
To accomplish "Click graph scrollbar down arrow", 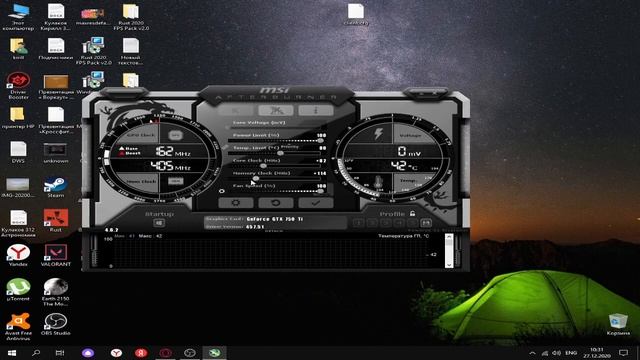I will tap(449, 264).
